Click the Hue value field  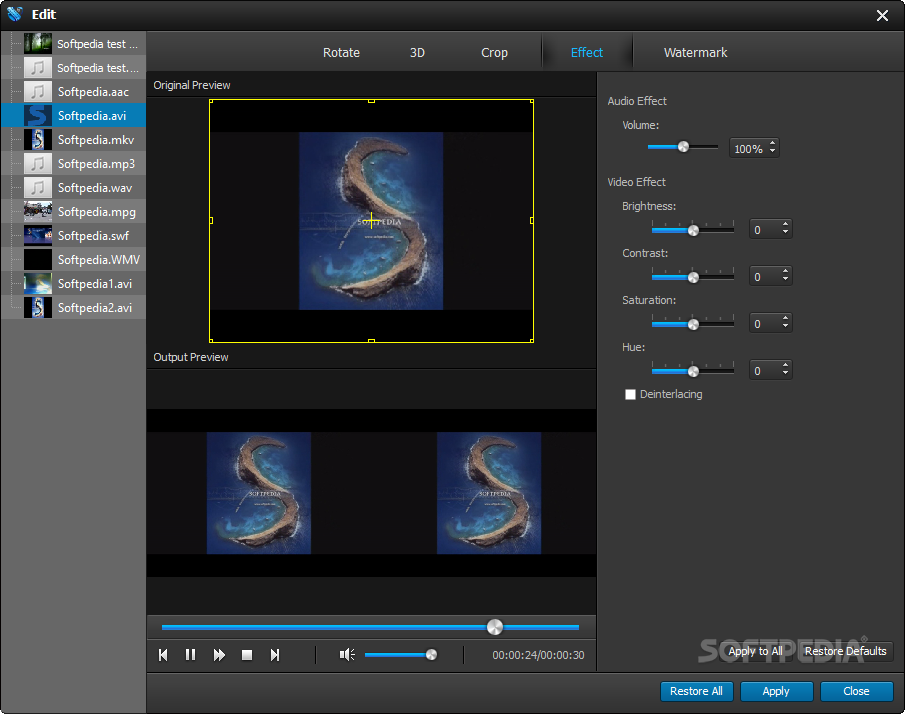click(765, 371)
